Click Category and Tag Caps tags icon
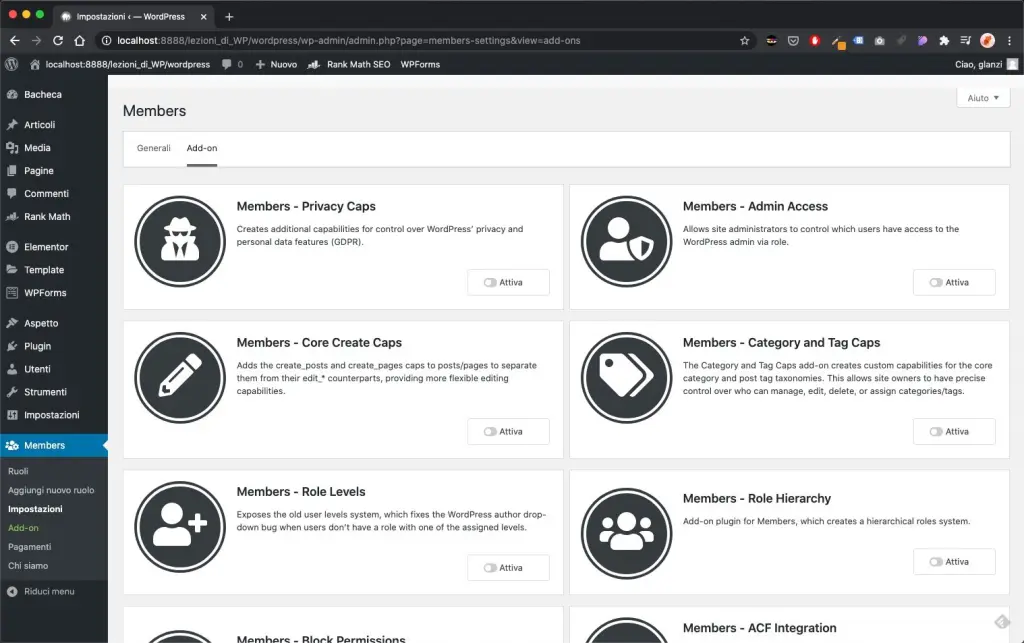 point(626,378)
